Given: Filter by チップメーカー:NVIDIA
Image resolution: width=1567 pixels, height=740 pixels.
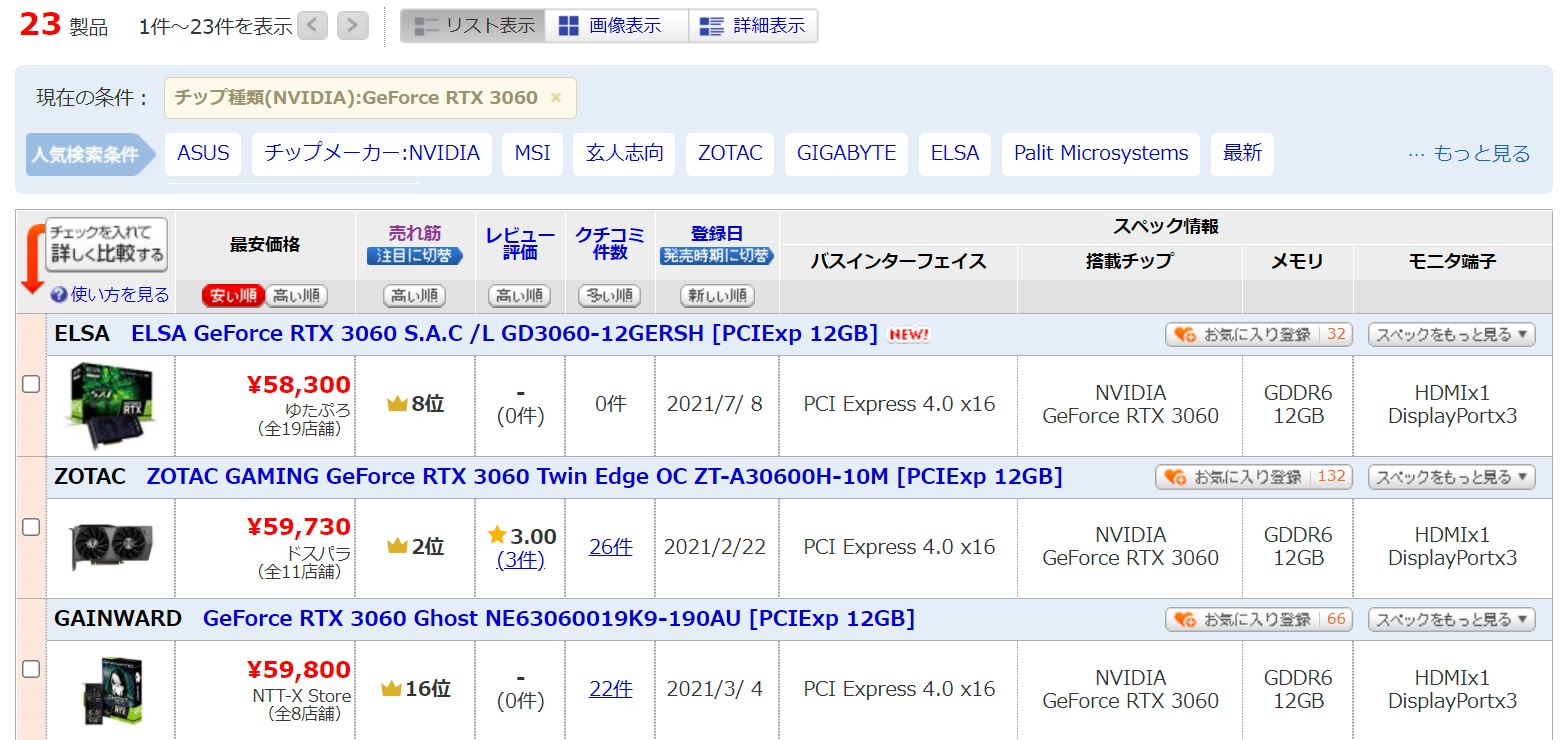Looking at the screenshot, I should click(x=372, y=154).
